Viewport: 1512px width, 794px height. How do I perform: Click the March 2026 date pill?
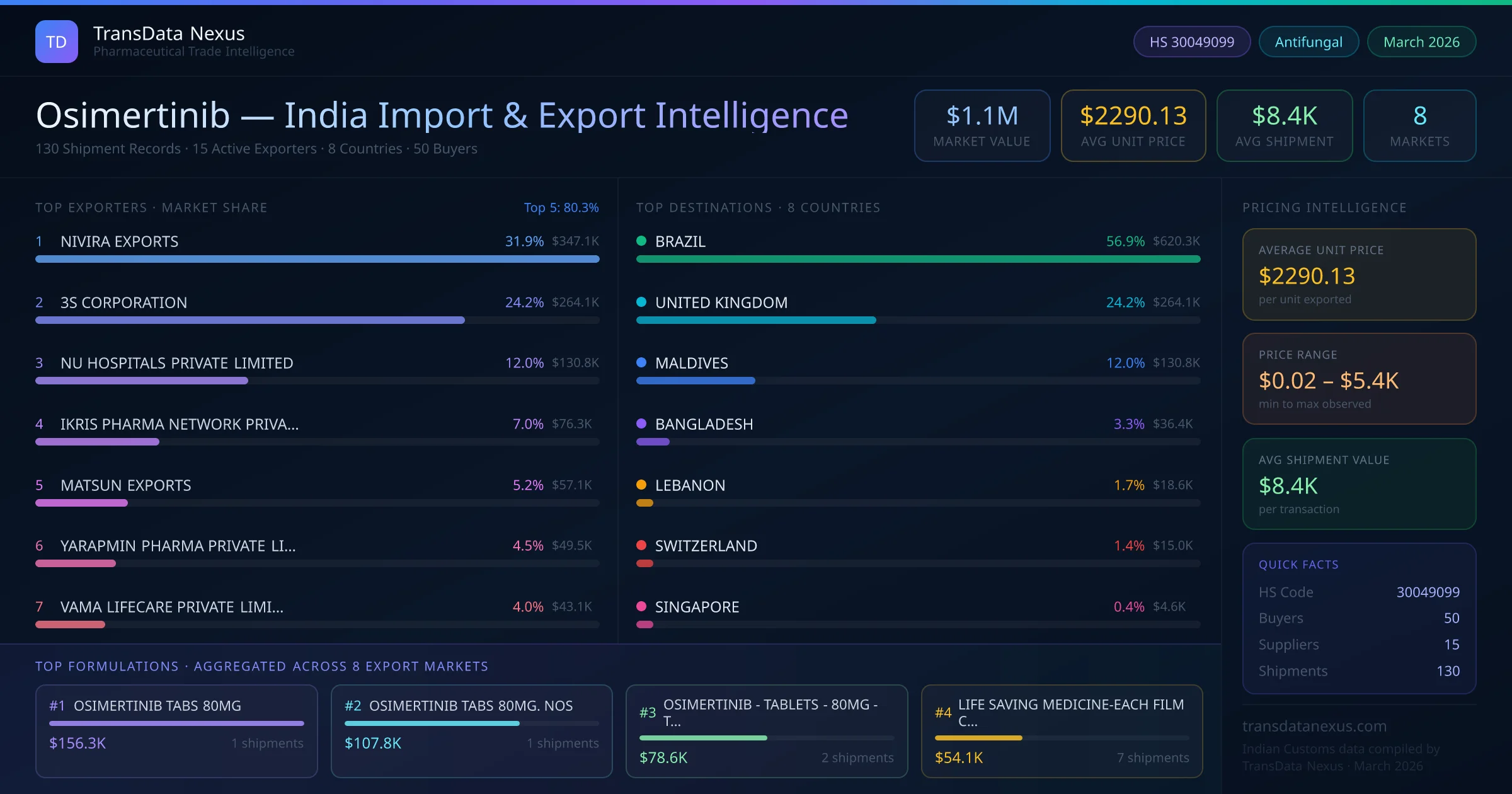click(1421, 42)
